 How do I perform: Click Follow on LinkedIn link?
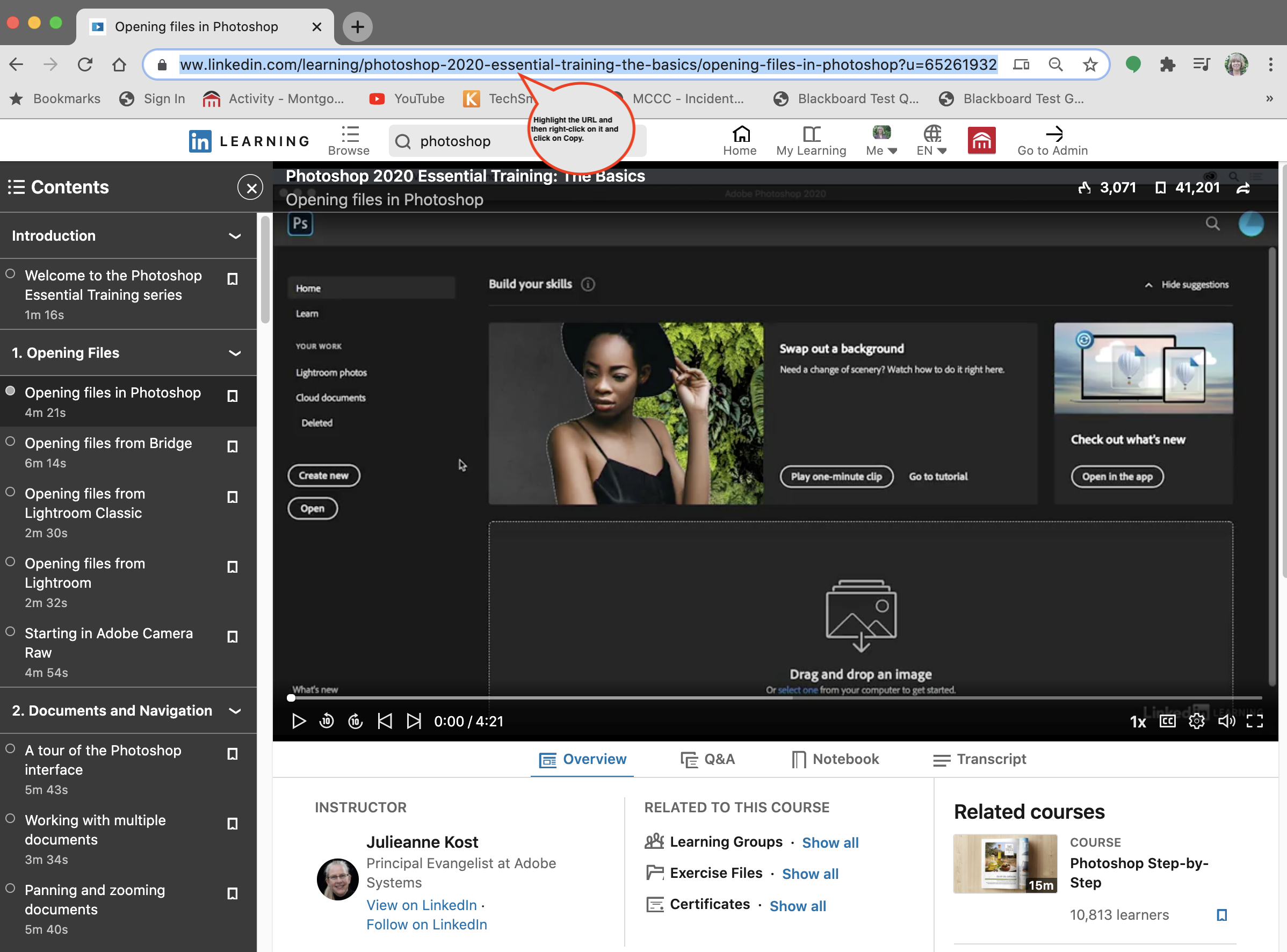coord(426,925)
